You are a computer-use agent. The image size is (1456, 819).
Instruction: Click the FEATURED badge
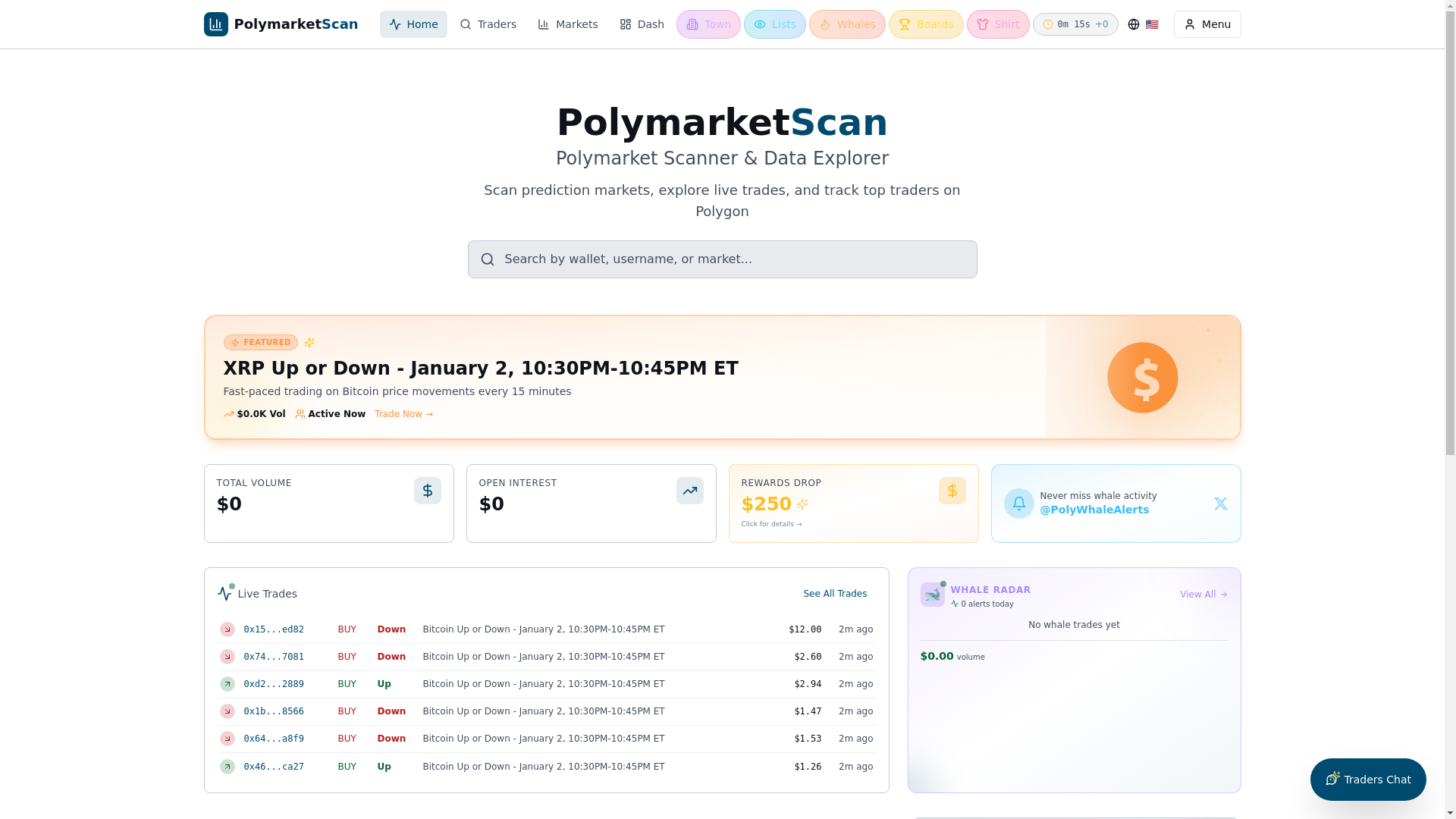(260, 343)
